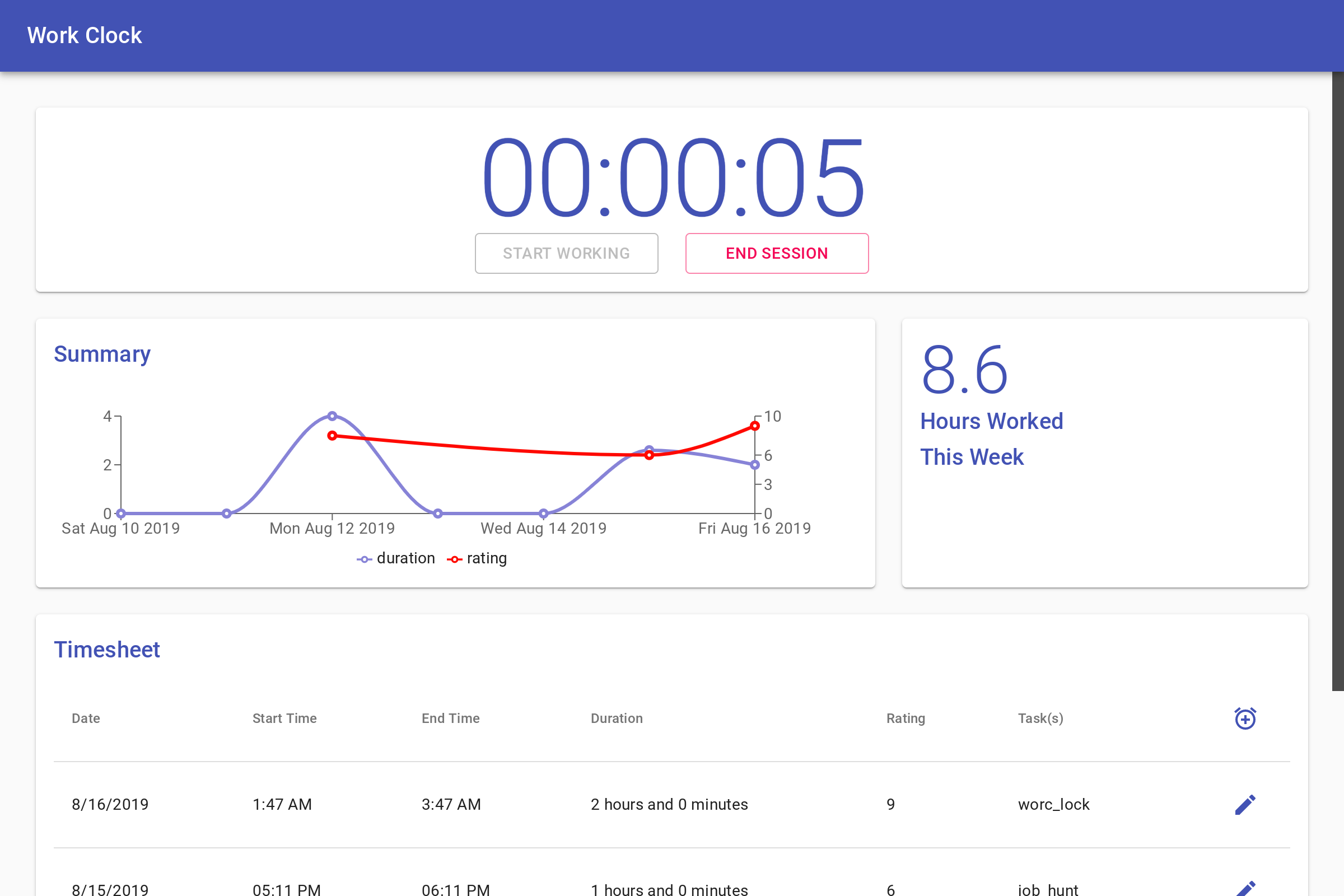The image size is (1344, 896).
Task: Click the START WORKING button
Action: 566,253
